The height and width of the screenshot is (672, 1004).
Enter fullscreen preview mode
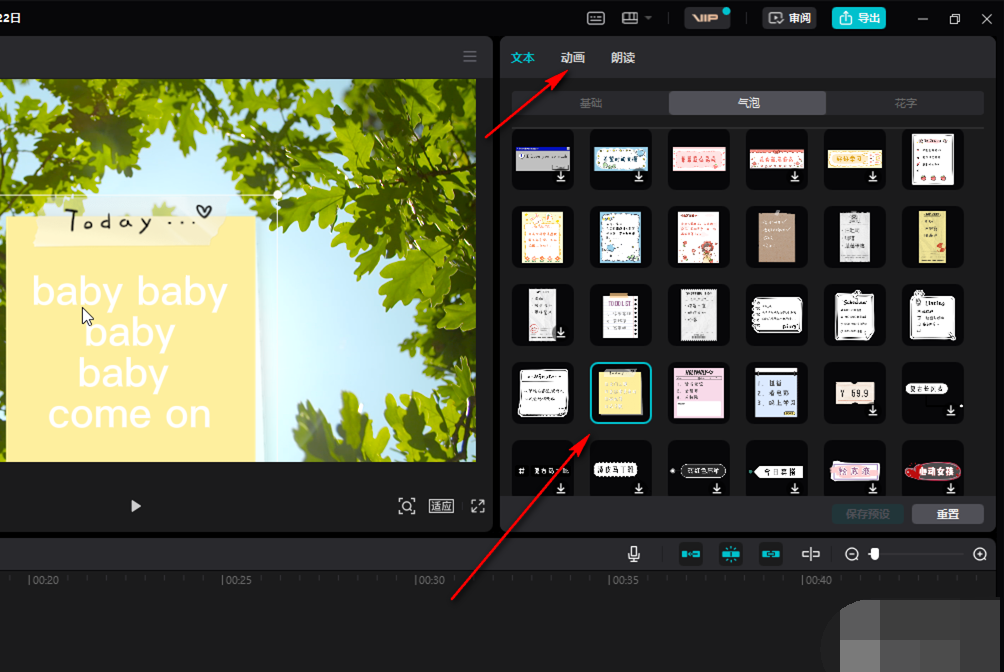(478, 506)
